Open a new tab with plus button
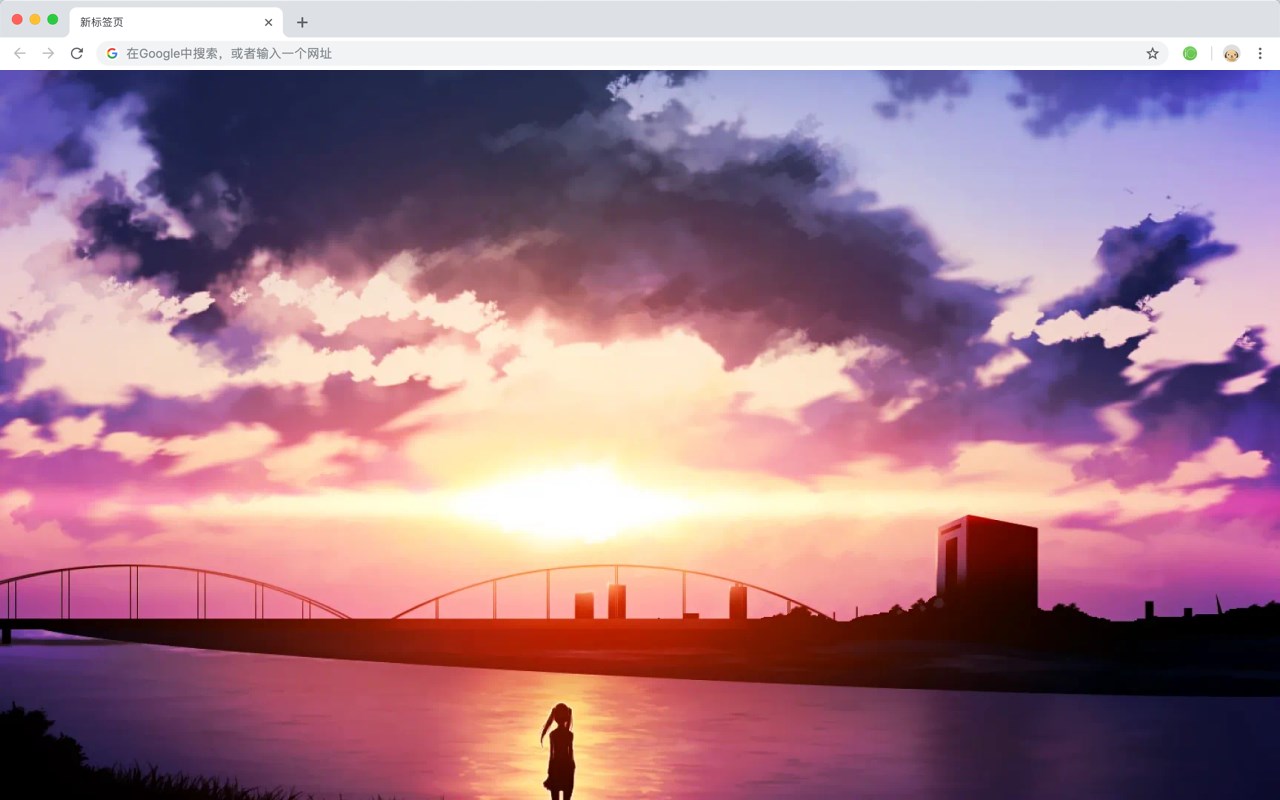Screen dimensions: 1280x800 [x=302, y=22]
